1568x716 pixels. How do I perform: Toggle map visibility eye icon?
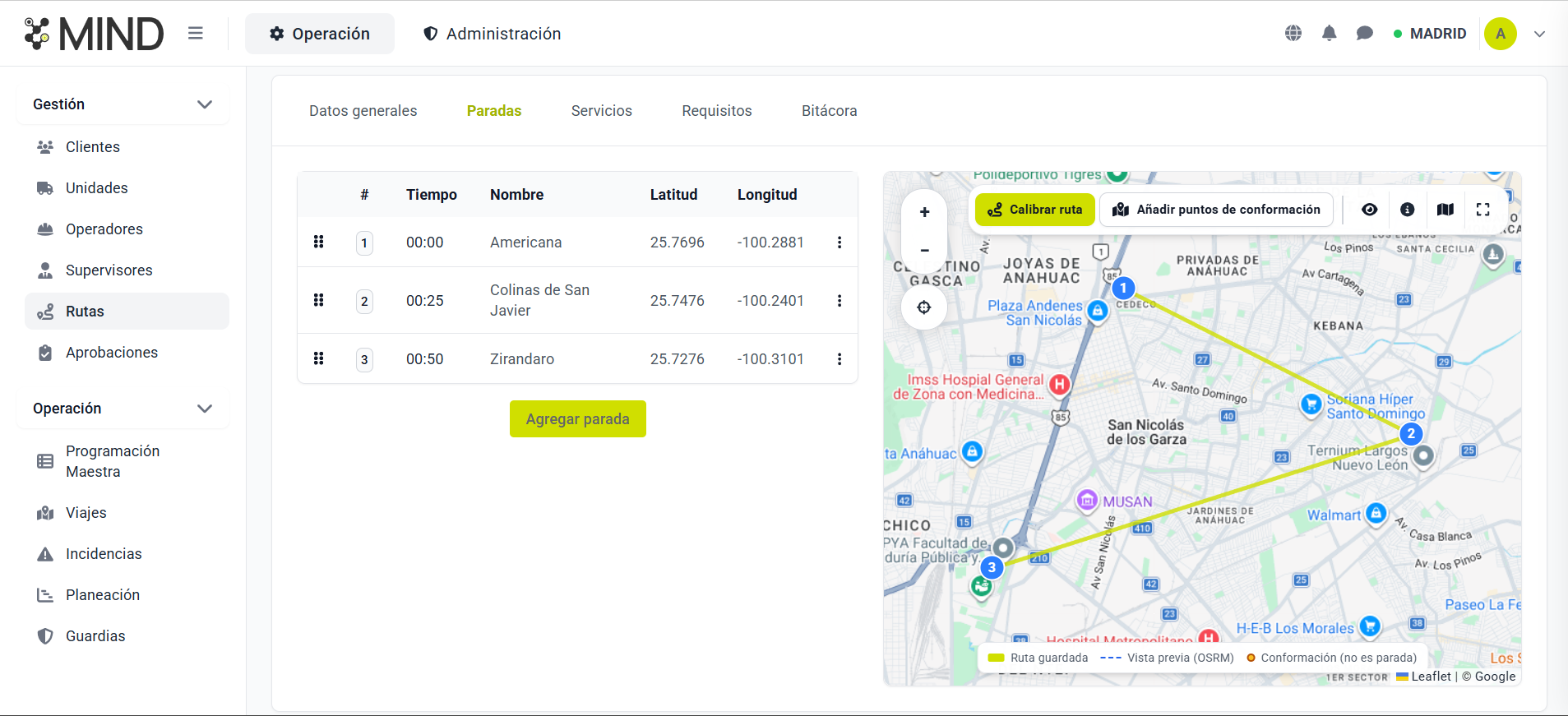(x=1369, y=210)
